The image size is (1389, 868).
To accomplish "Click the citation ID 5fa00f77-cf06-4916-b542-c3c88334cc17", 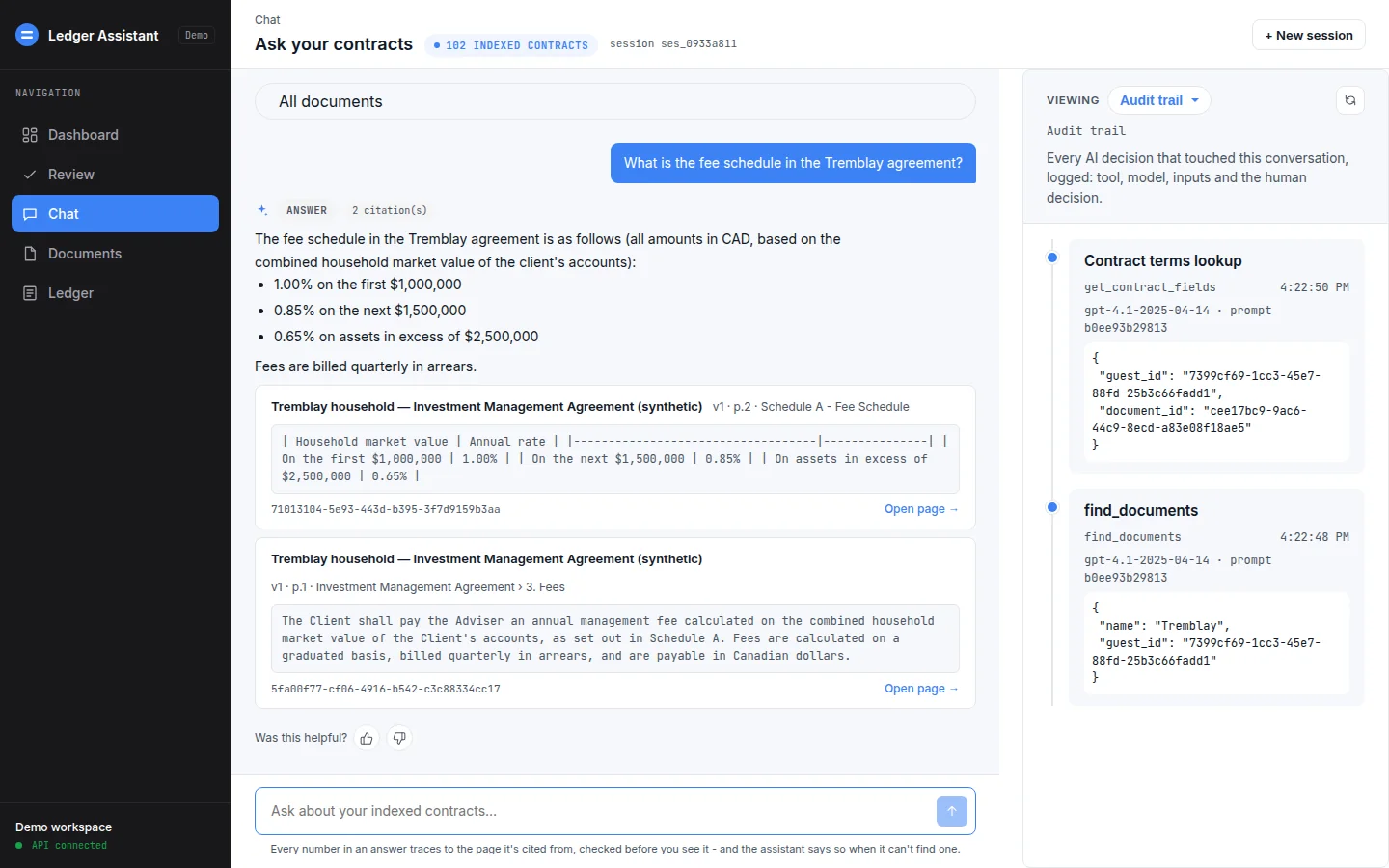I will (x=386, y=689).
